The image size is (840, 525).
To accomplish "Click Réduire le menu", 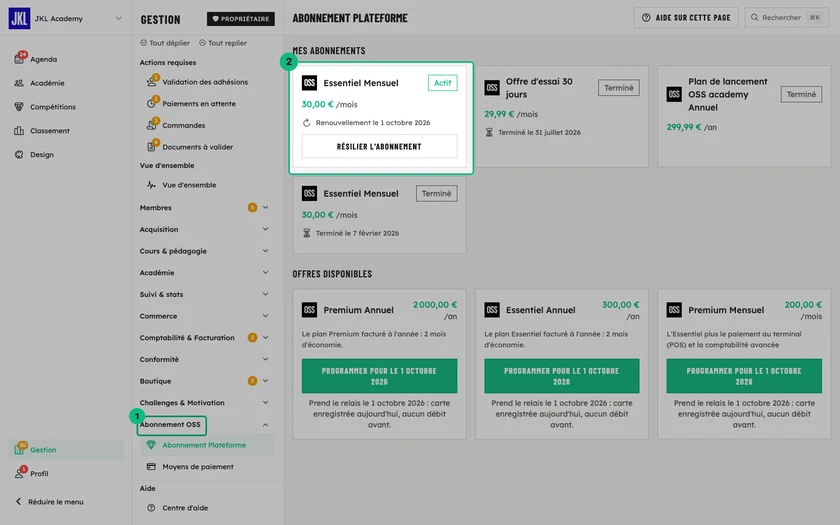I will [49, 502].
